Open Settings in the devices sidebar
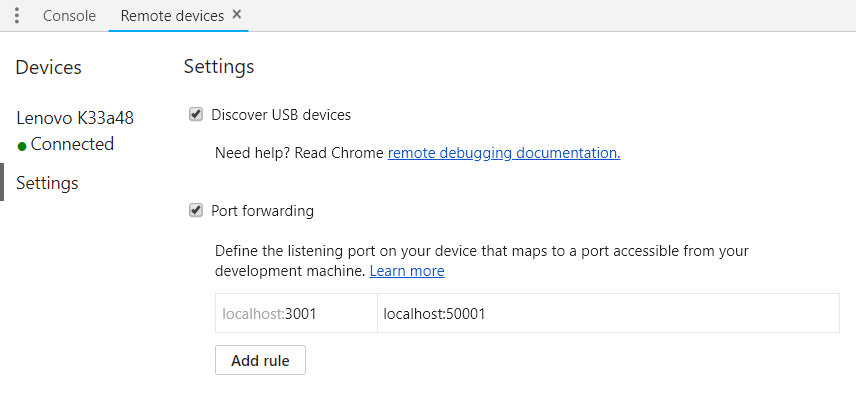 tap(47, 183)
